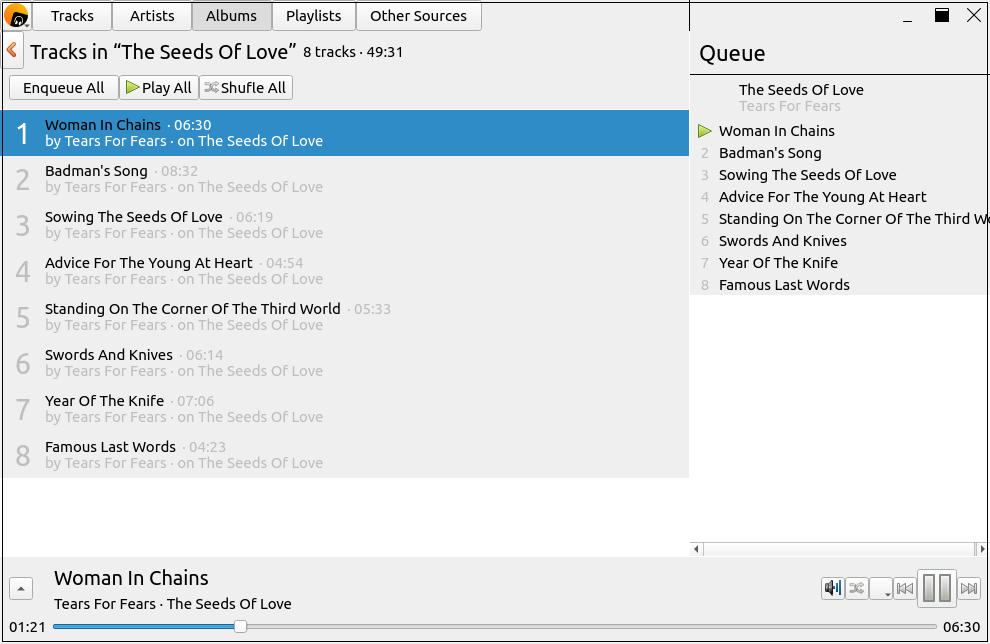
Task: Expand the now-playing panel with up arrow
Action: point(21,589)
